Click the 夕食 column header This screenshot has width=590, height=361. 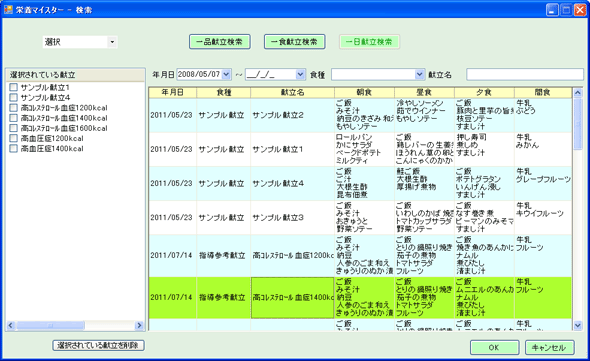(x=484, y=92)
